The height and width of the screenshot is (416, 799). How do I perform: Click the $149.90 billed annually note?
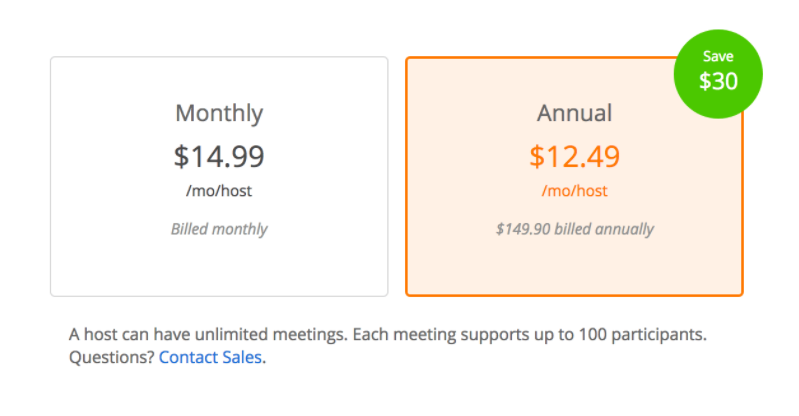pyautogui.click(x=574, y=229)
